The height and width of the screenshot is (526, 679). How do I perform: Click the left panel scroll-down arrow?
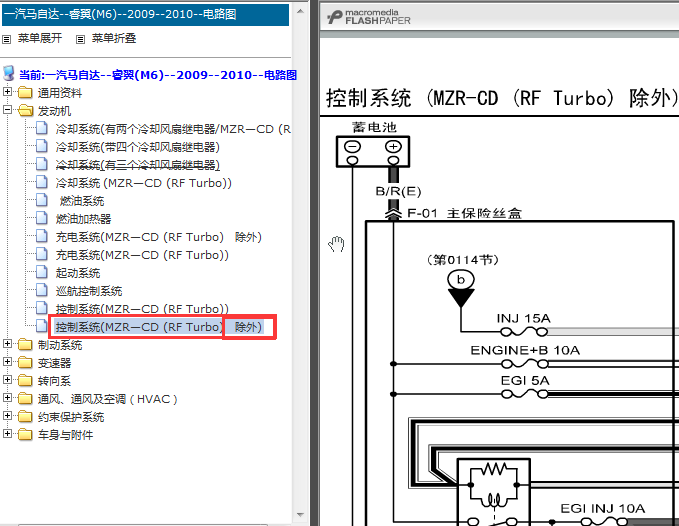click(300, 515)
